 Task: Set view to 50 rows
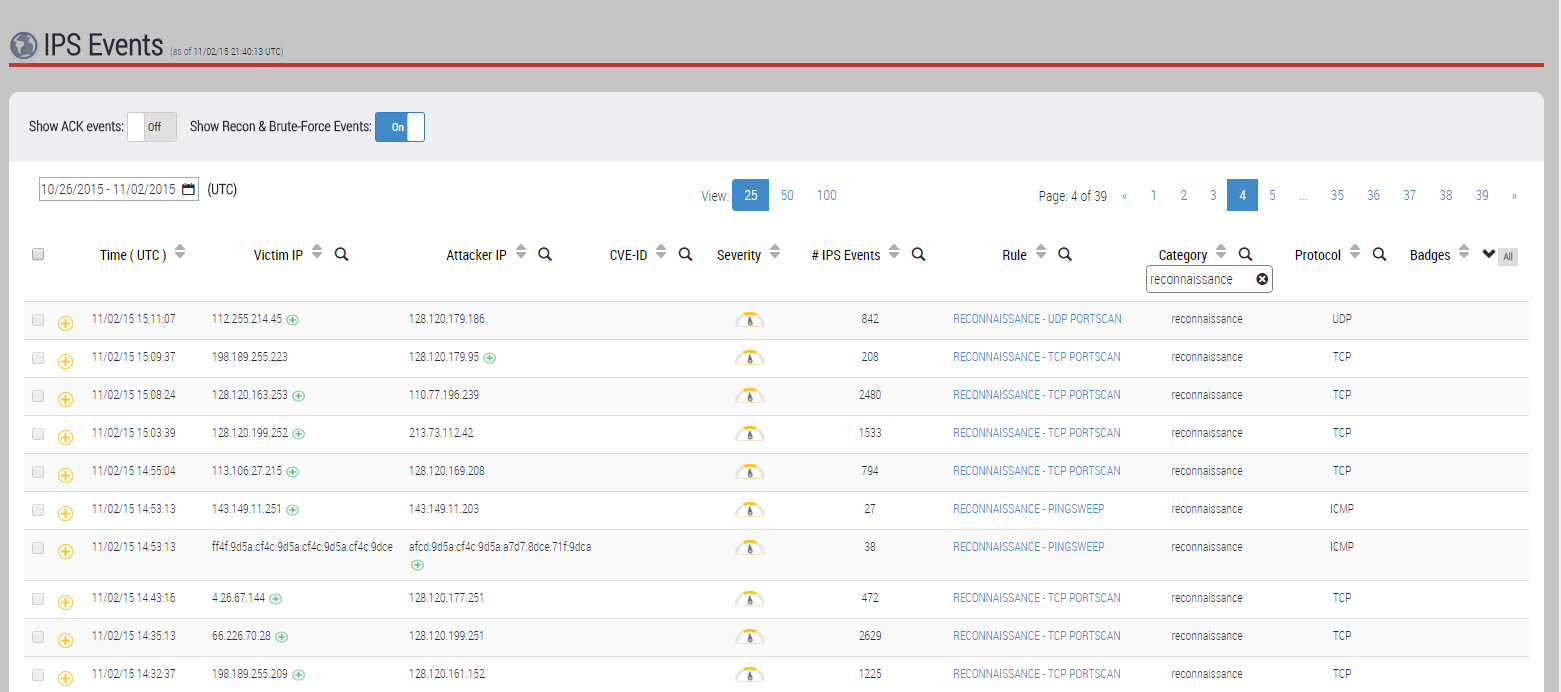(x=787, y=195)
